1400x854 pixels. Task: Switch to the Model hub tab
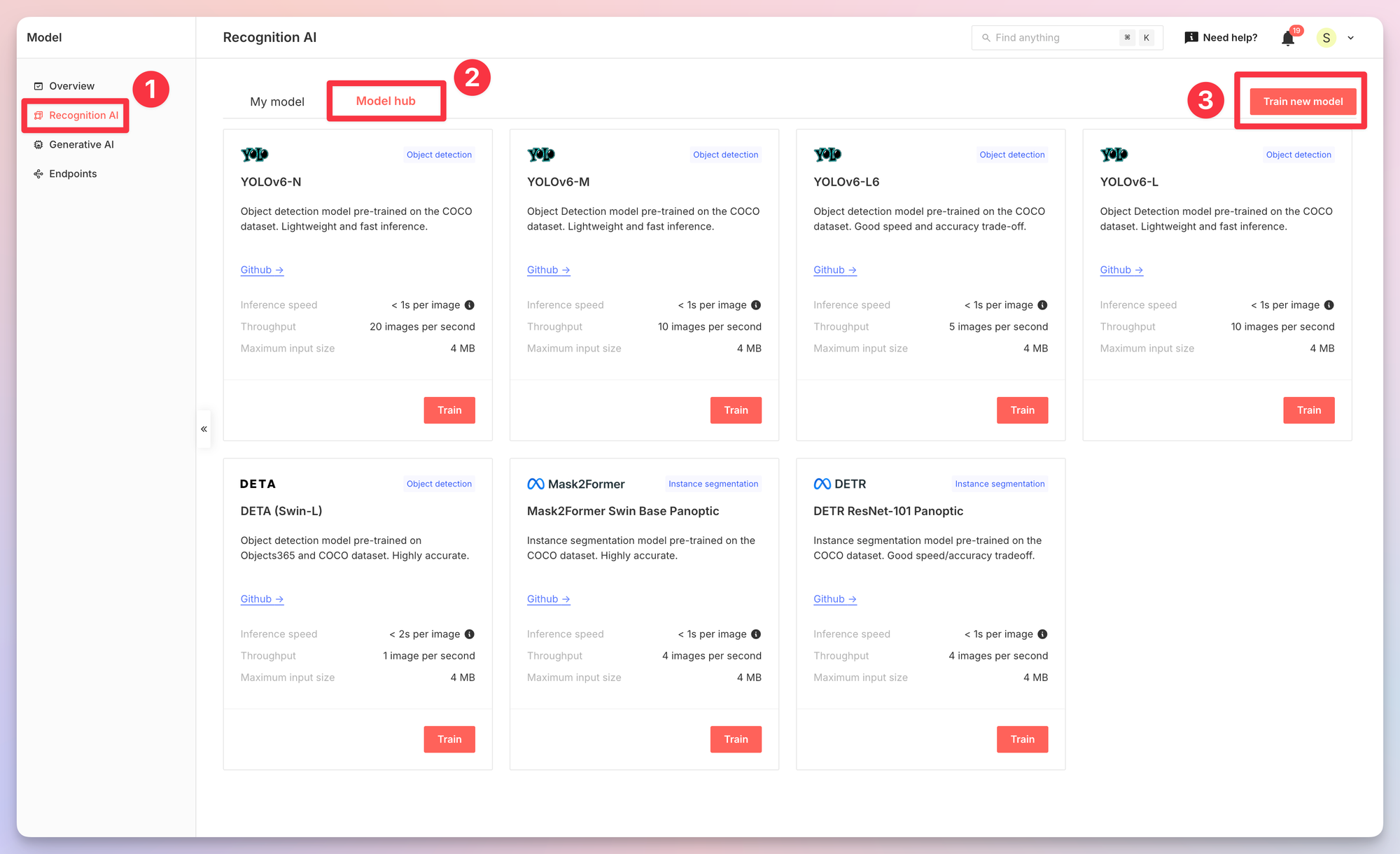point(386,101)
